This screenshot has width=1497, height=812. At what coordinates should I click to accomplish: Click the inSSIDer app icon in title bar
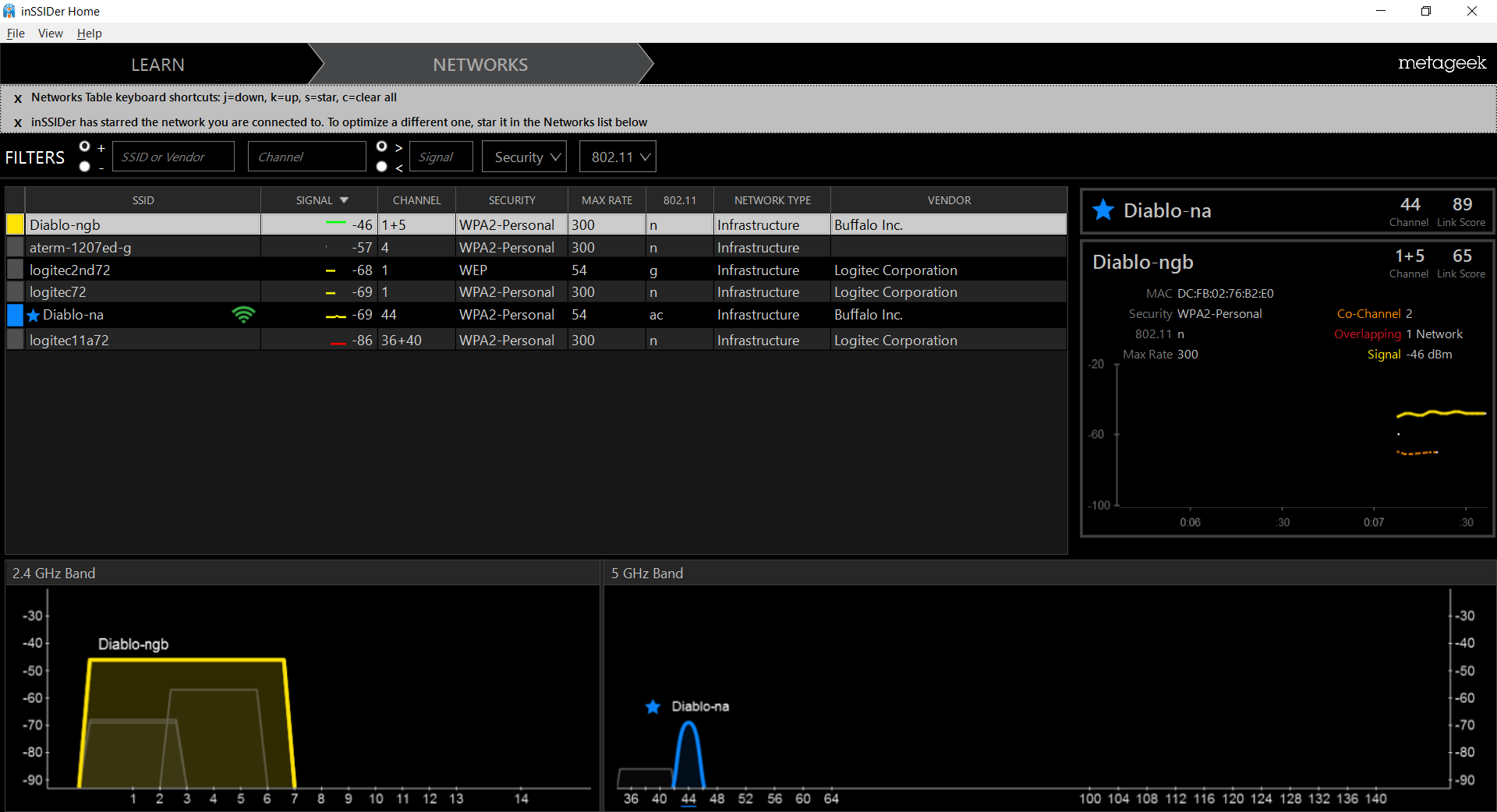pyautogui.click(x=9, y=11)
